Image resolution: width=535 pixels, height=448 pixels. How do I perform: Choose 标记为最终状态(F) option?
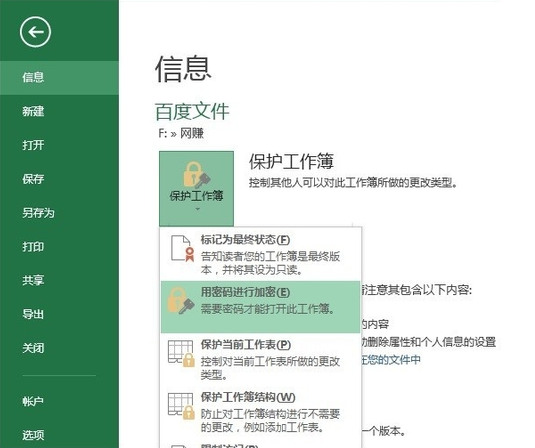coord(261,255)
